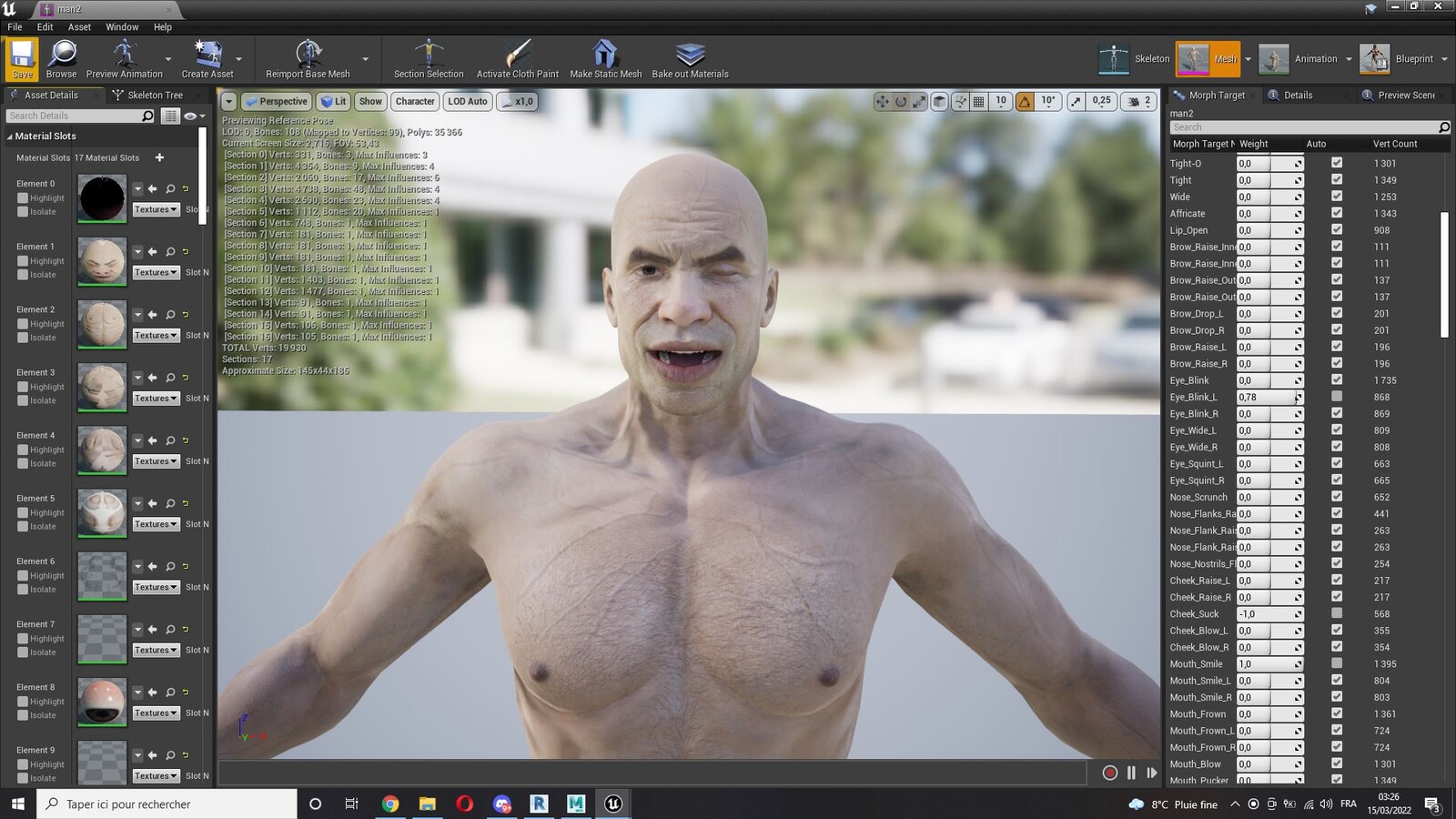Open Section Selection tool

click(429, 58)
